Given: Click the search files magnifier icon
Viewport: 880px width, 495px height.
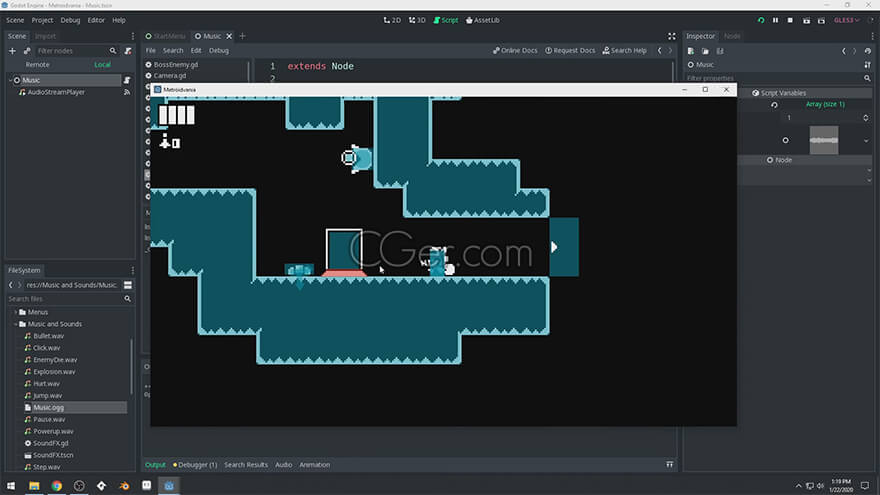Looking at the screenshot, I should coord(127,299).
